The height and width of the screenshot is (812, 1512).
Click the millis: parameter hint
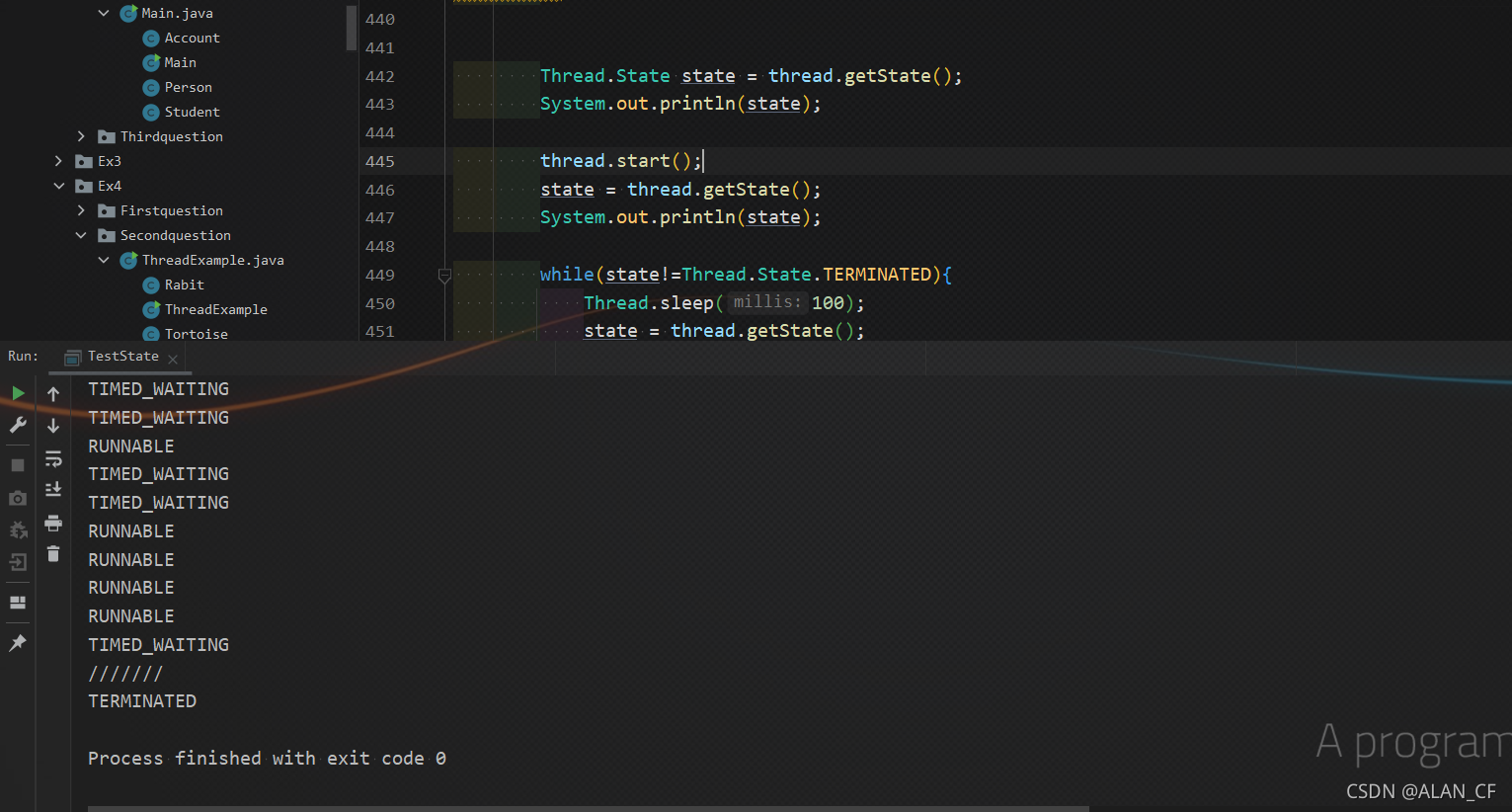[x=767, y=302]
